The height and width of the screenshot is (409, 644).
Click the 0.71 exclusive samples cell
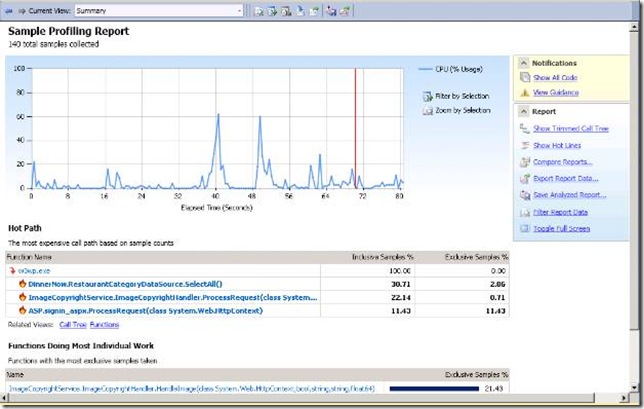462,297
